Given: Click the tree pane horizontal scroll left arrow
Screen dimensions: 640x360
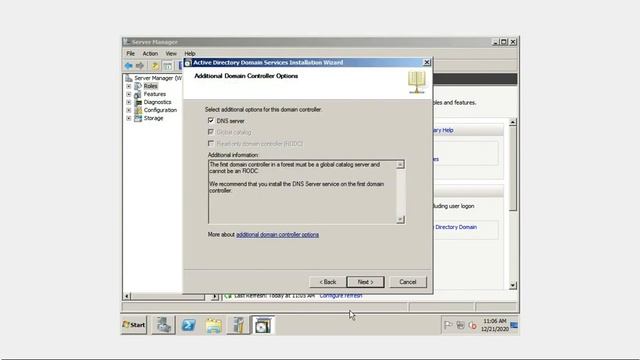Looking at the screenshot, I should coord(127,296).
